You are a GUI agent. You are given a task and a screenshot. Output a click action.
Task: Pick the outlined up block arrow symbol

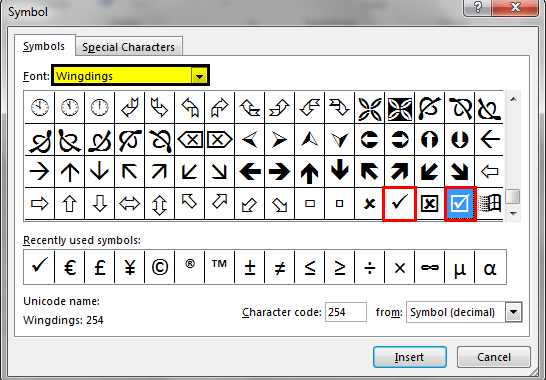(x=70, y=204)
